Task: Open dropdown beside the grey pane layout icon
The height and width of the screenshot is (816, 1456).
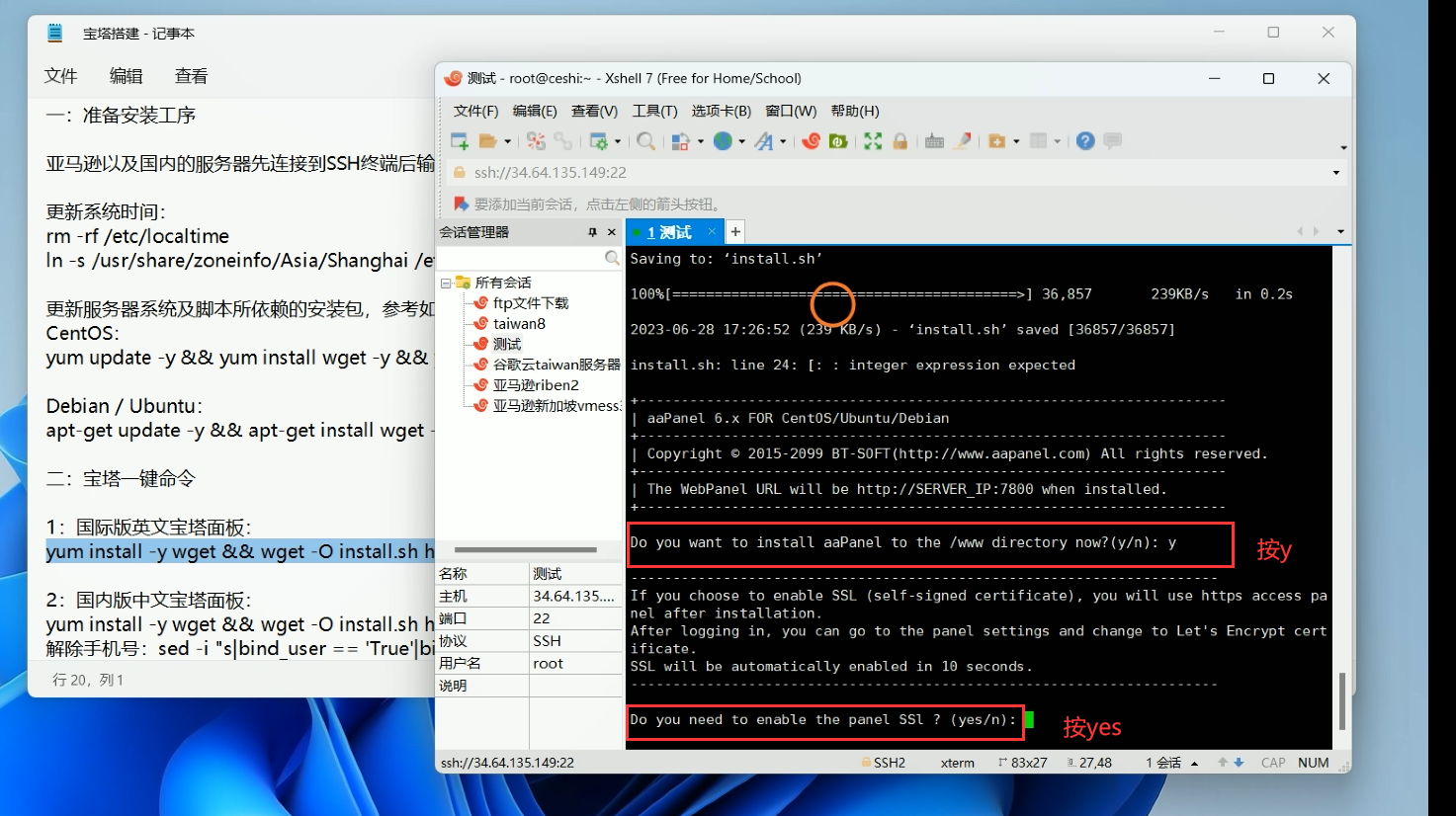Action: click(1057, 141)
